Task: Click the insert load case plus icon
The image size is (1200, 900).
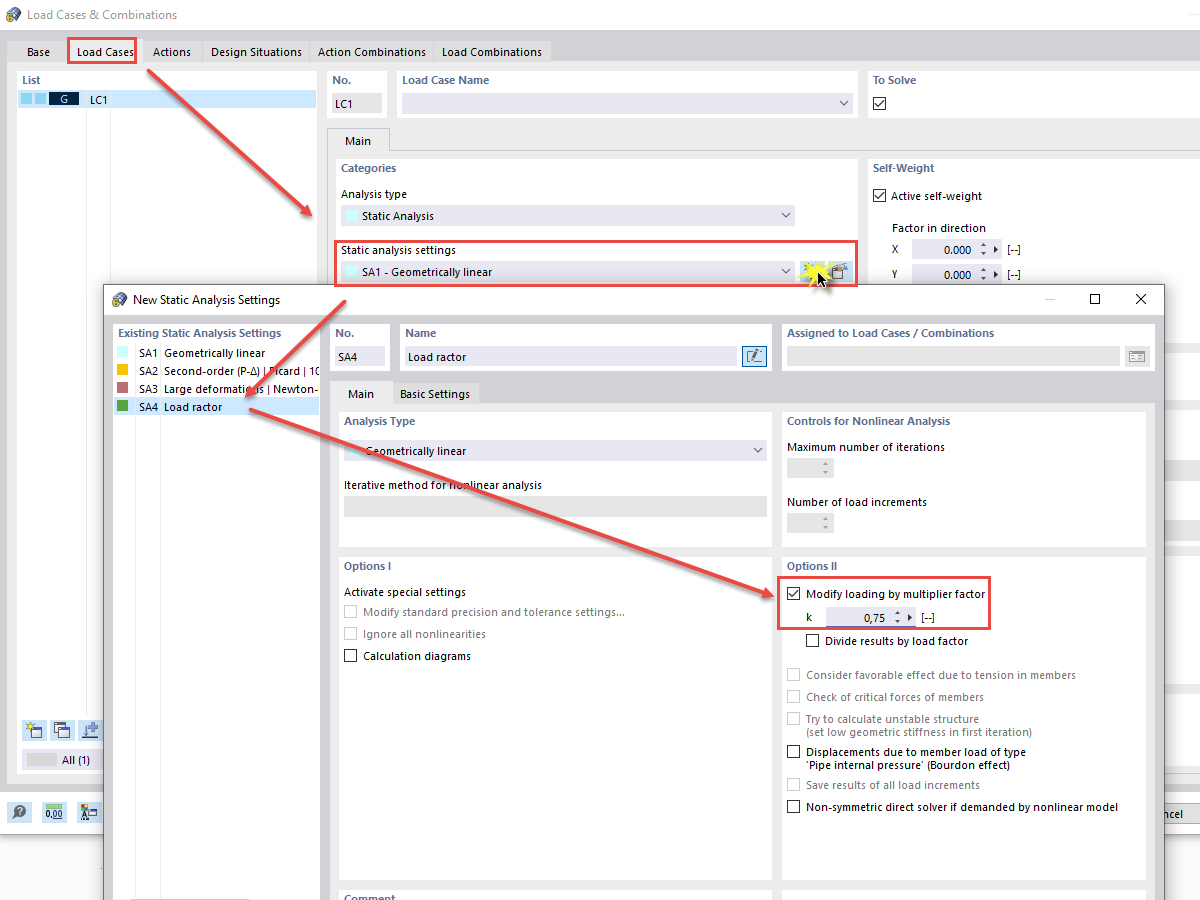Action: point(91,730)
